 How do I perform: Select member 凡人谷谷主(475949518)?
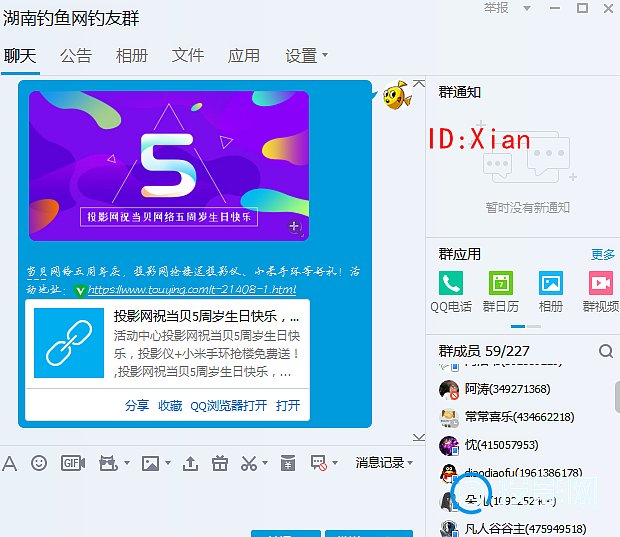click(525, 529)
